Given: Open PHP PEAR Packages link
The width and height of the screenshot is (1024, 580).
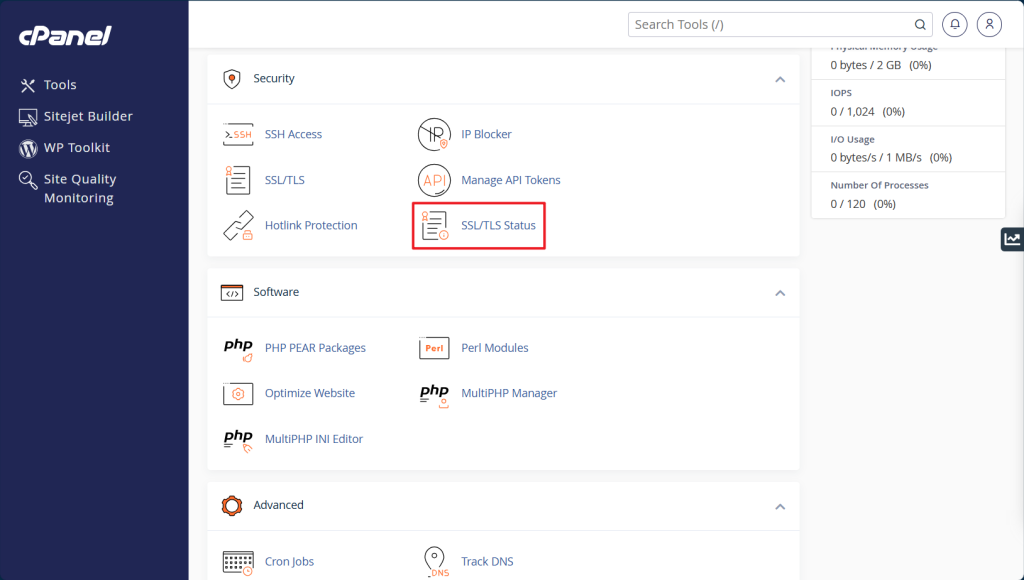Looking at the screenshot, I should click(x=315, y=348).
